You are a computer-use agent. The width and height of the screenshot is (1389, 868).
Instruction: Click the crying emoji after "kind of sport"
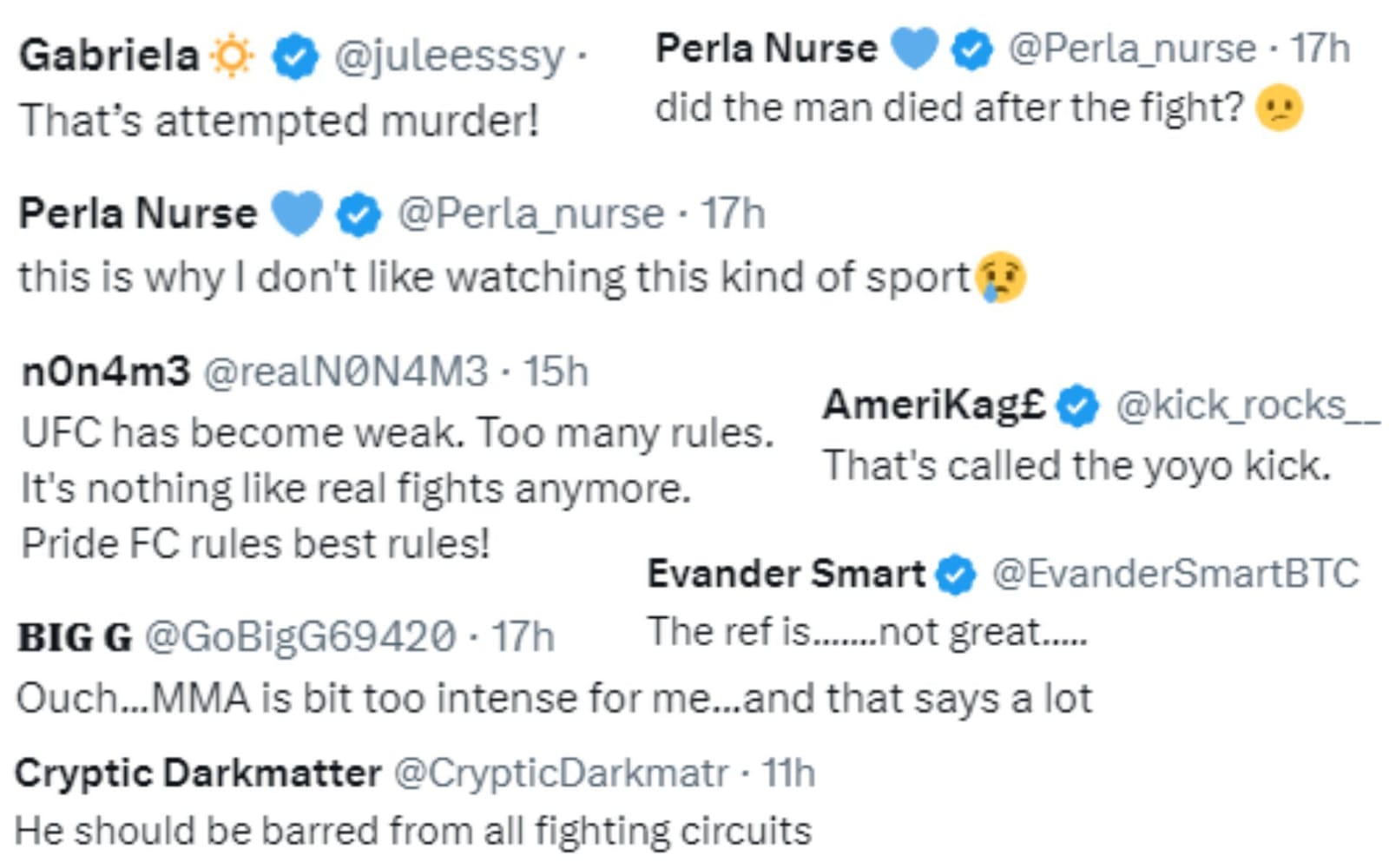[x=1001, y=278]
